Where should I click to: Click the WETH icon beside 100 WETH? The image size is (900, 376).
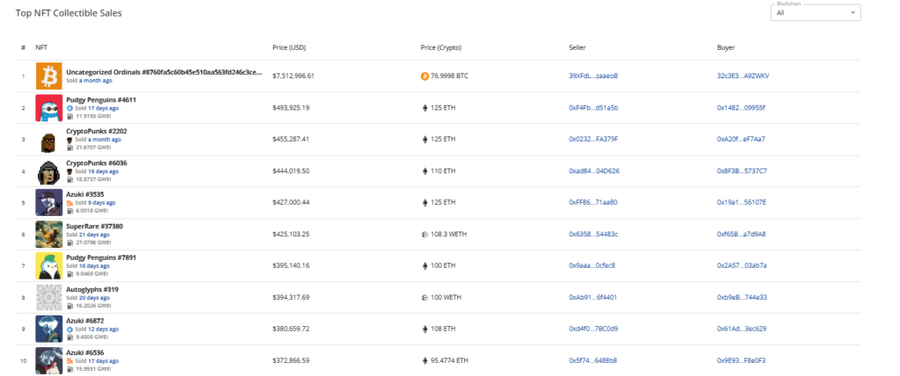(x=425, y=297)
